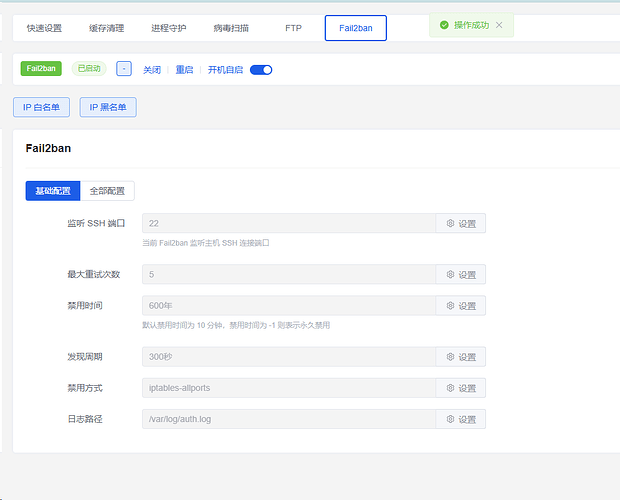620x500 pixels.
Task: Click 设置 for 禁用方式
Action: tap(461, 388)
